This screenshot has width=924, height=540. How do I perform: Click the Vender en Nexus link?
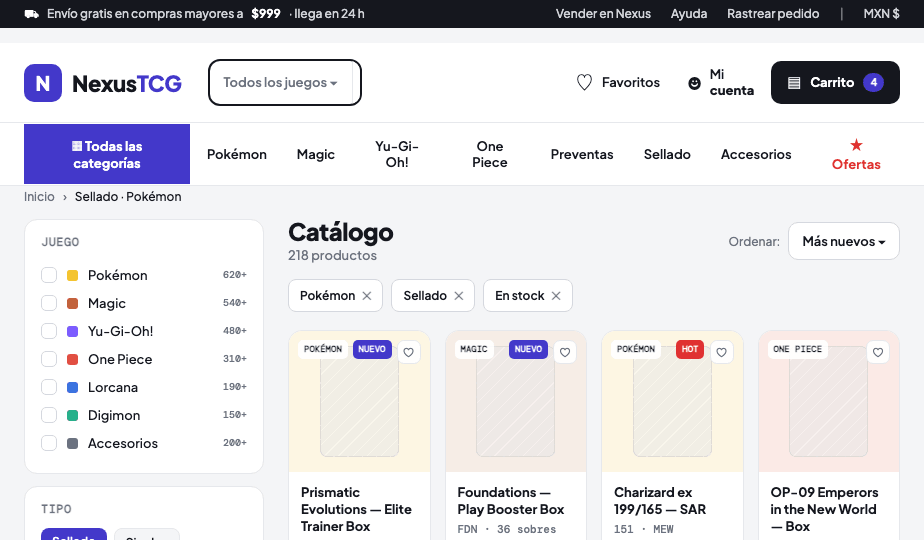603,14
